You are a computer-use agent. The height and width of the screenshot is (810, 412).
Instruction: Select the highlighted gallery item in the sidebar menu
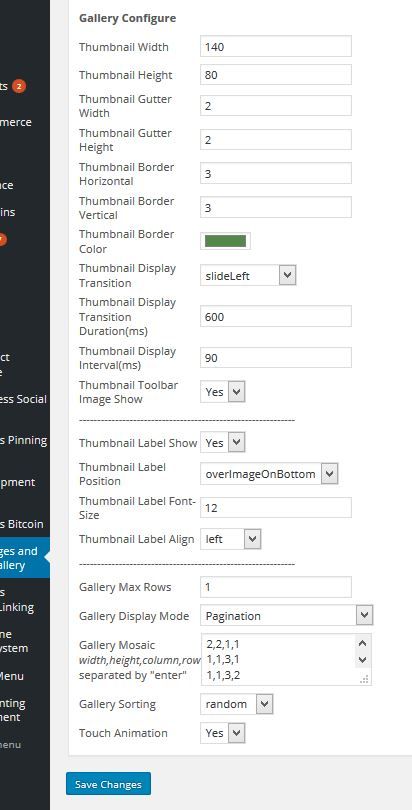[23, 558]
